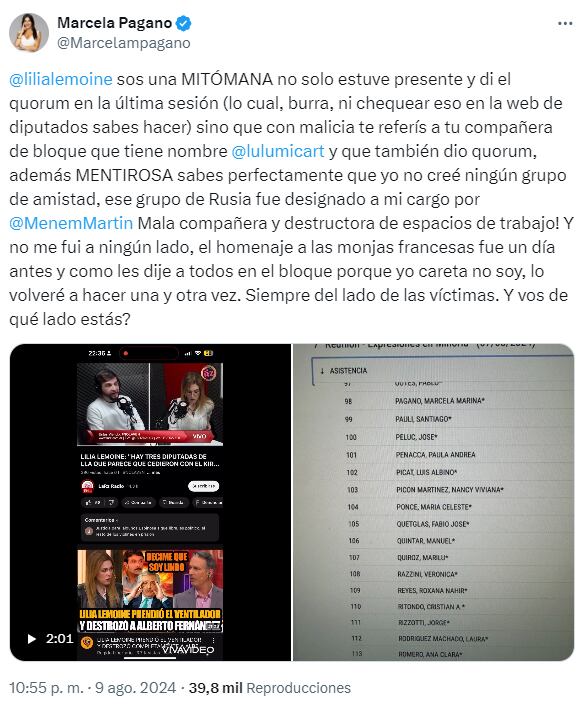This screenshot has width=586, height=704.
Task: Click the Marcela Pagano display name
Action: (115, 23)
